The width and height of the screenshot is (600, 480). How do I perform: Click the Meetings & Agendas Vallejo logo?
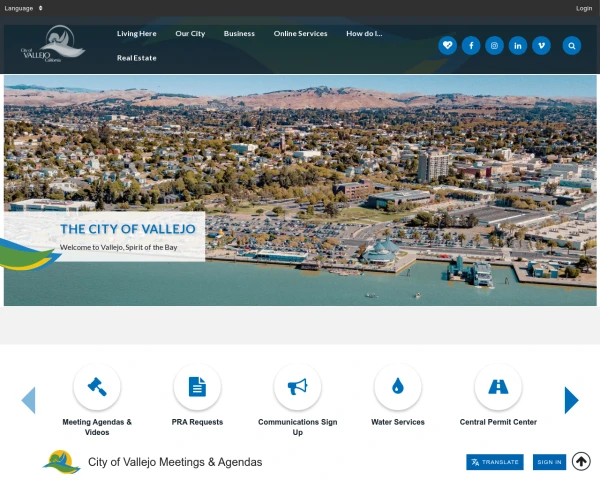[61, 462]
